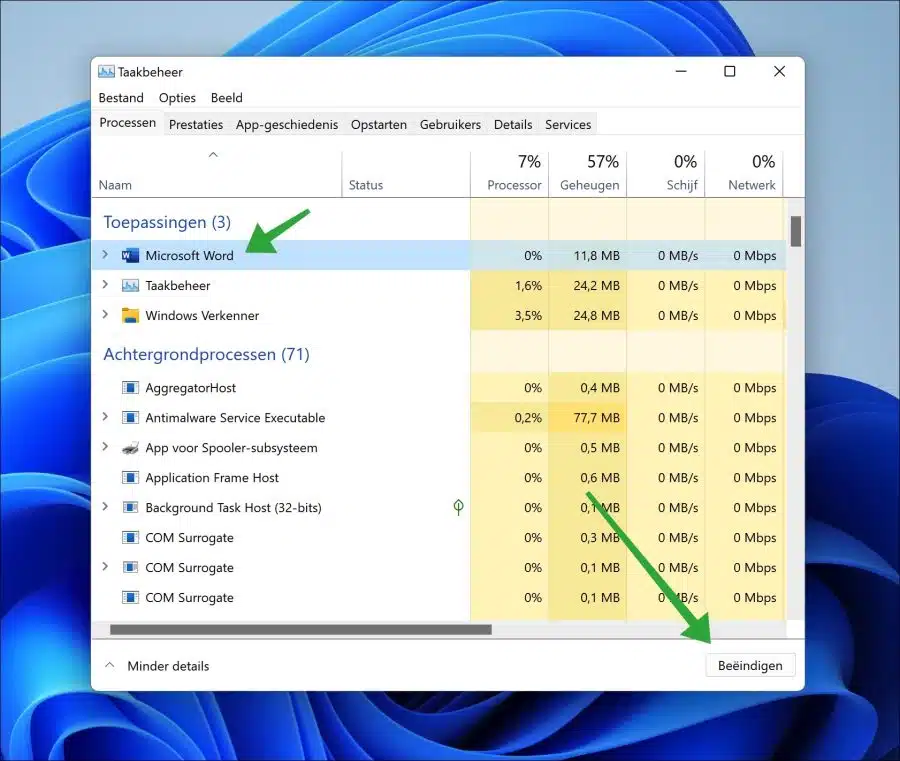Open the Opties menu
This screenshot has width=900, height=761.
[x=177, y=98]
